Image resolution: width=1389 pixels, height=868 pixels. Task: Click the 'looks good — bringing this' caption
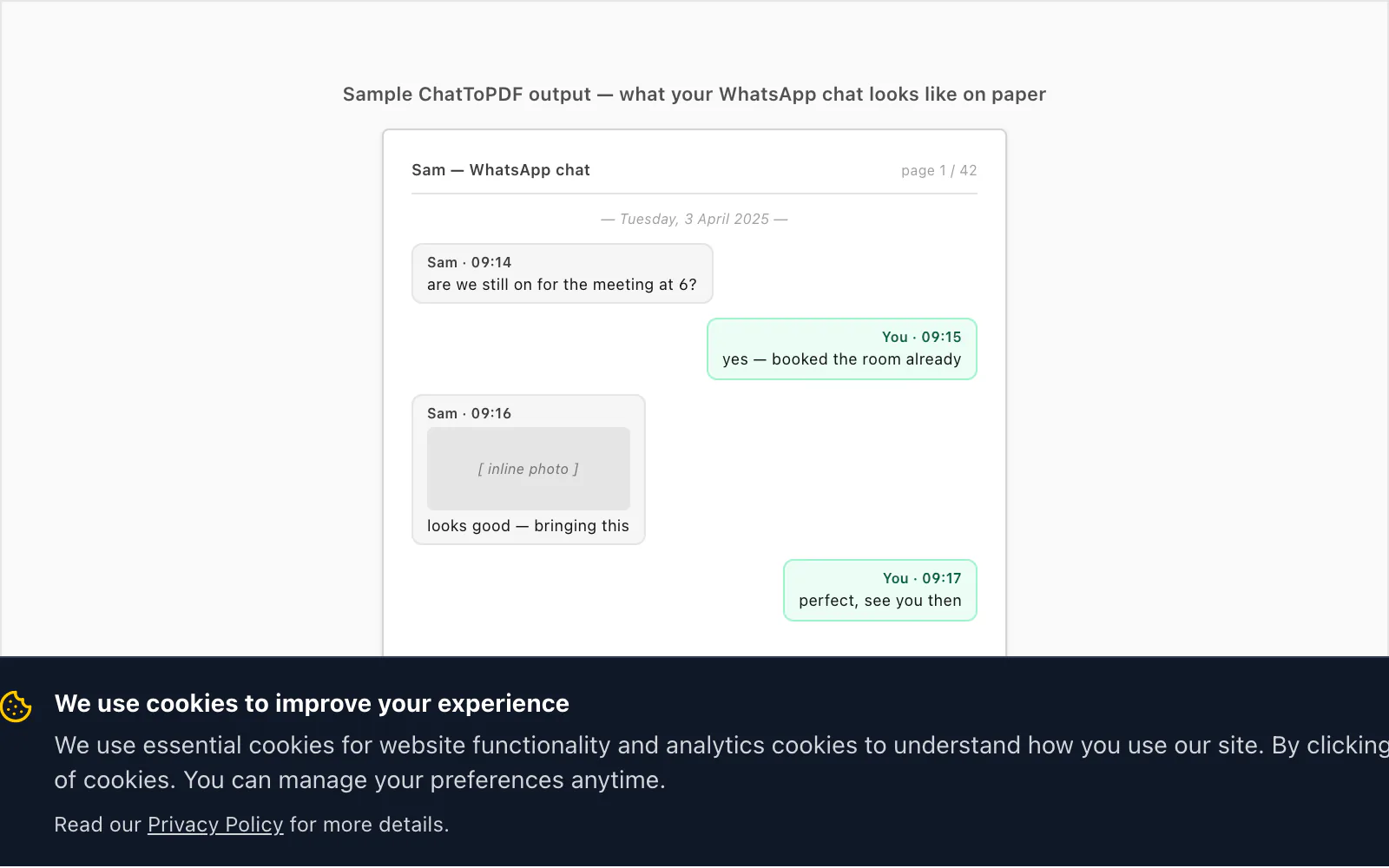[528, 526]
